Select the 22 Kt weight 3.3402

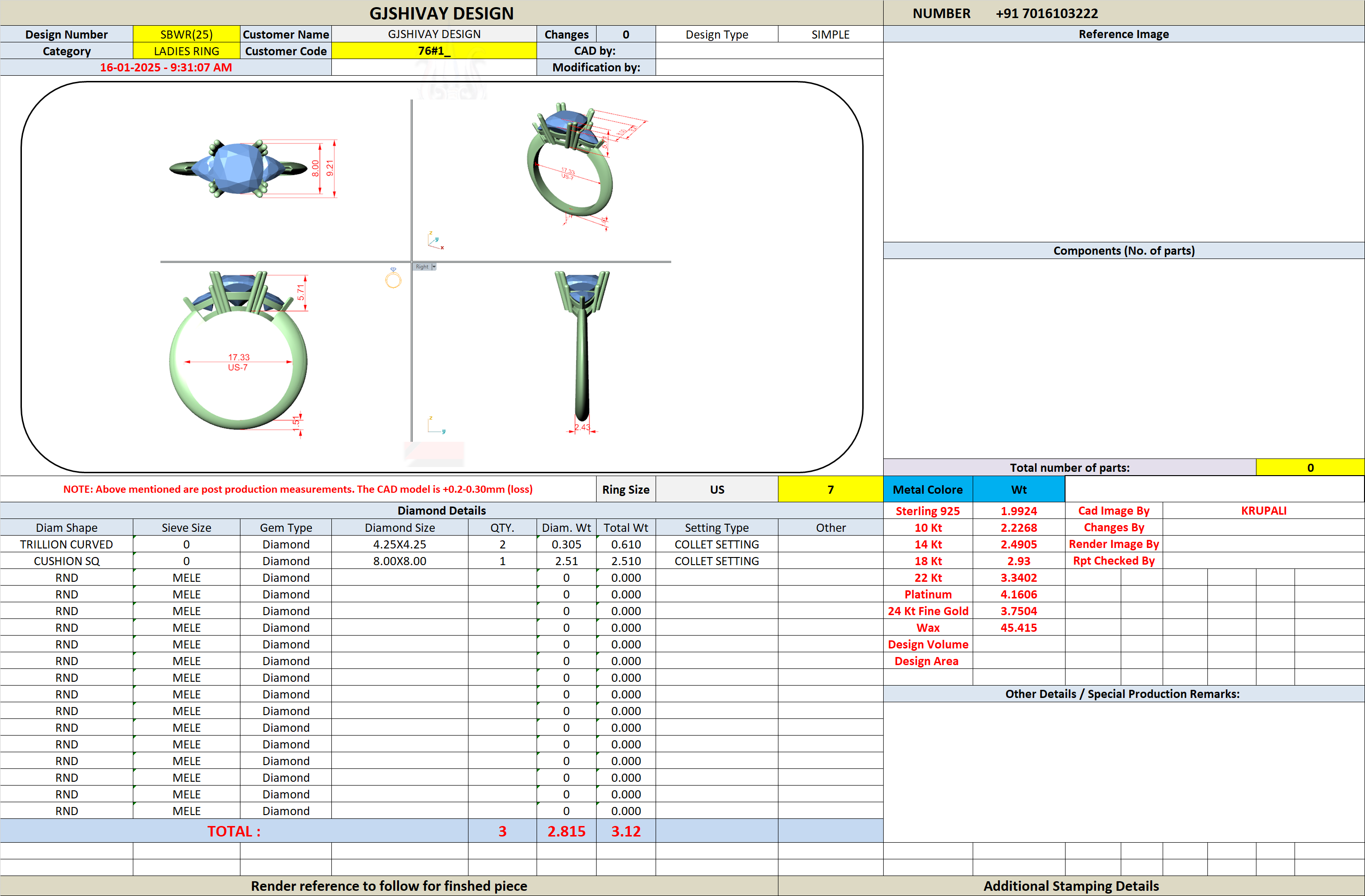pyautogui.click(x=1018, y=577)
